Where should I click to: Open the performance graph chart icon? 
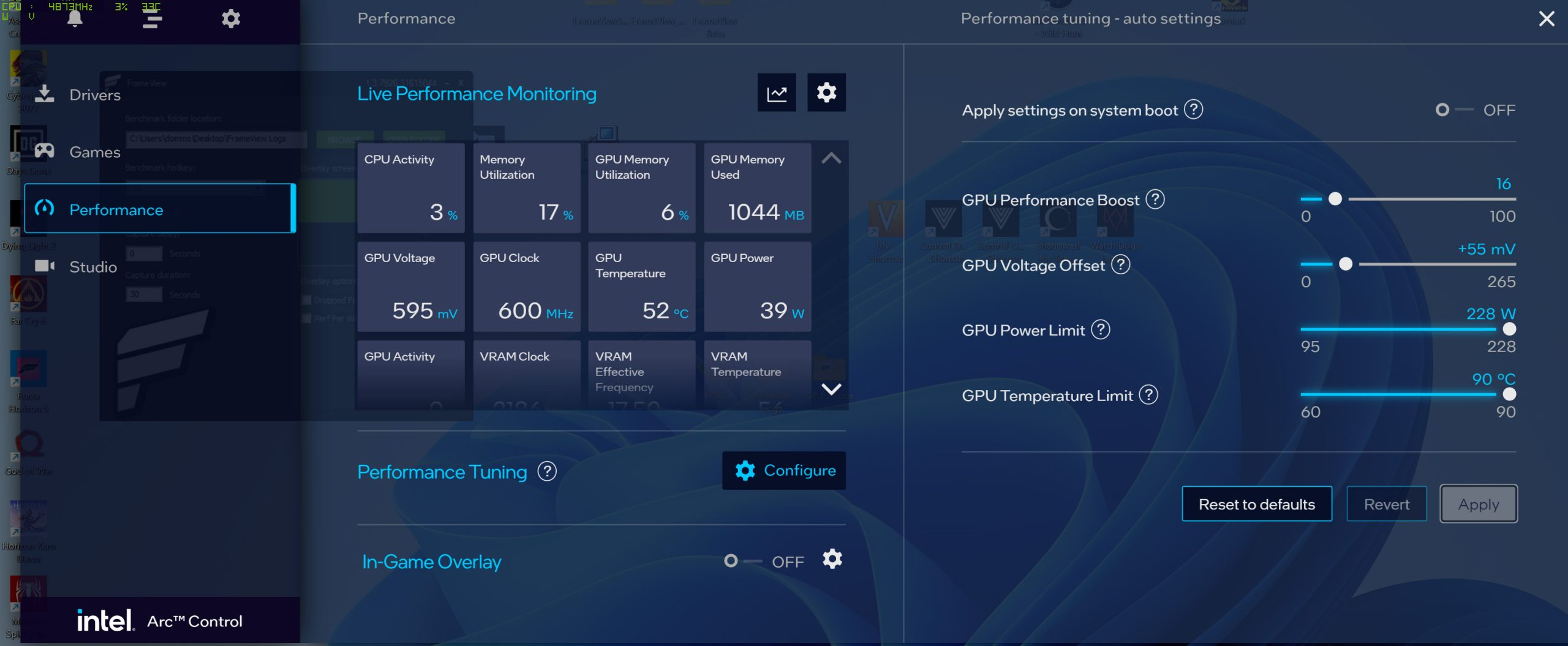[x=776, y=92]
